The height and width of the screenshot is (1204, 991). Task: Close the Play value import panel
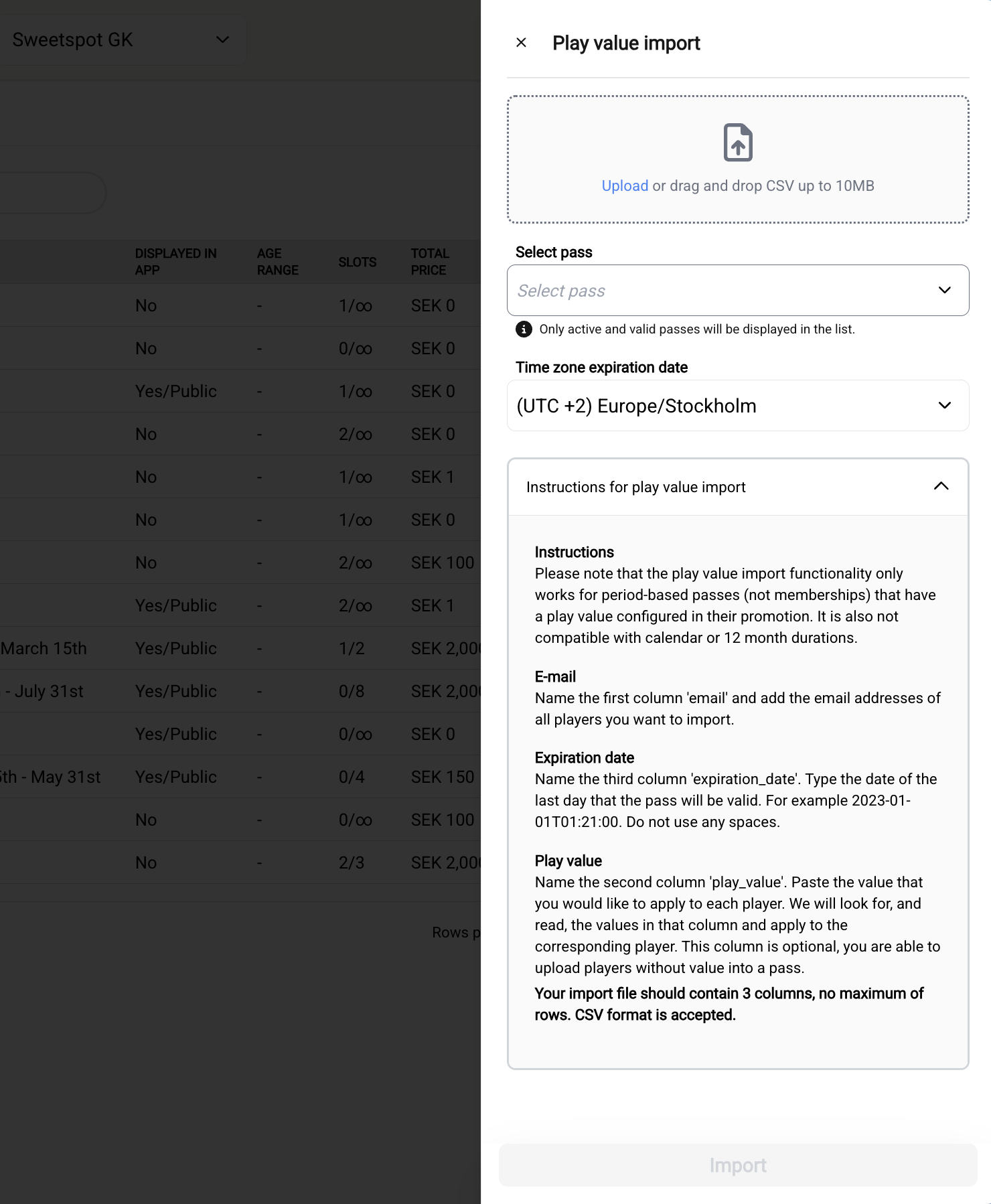coord(521,43)
